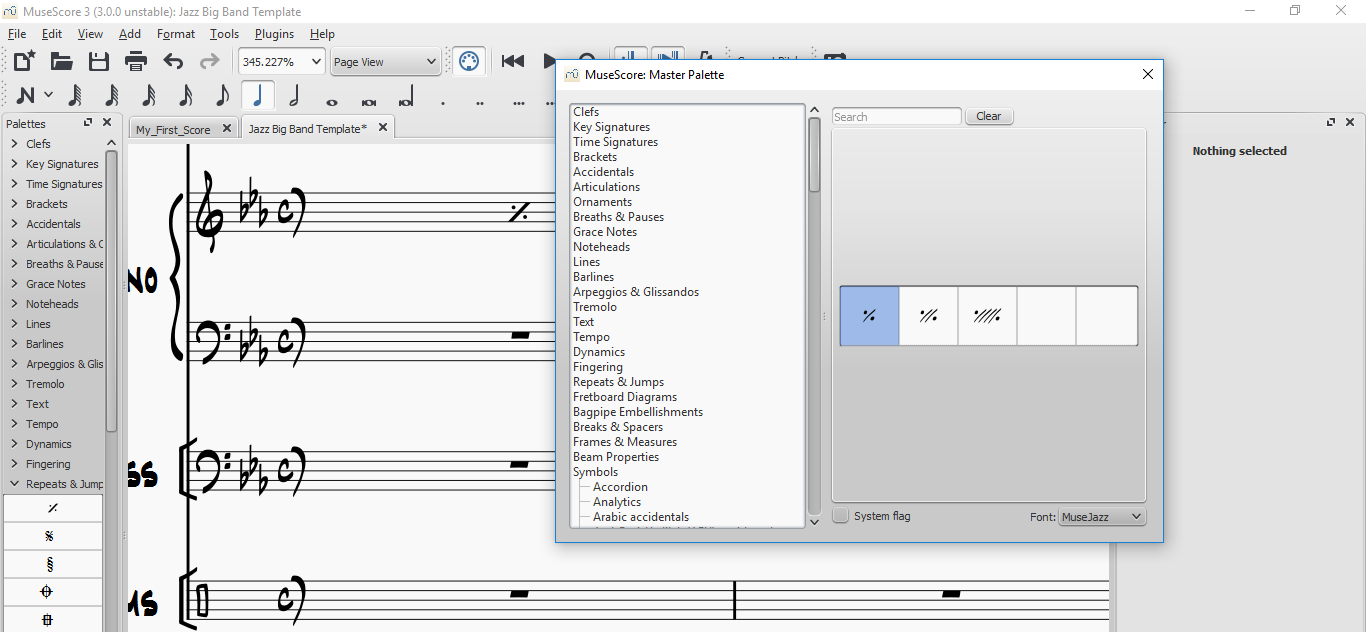1366x633 pixels.
Task: Open the View menu
Action: pyautogui.click(x=90, y=34)
